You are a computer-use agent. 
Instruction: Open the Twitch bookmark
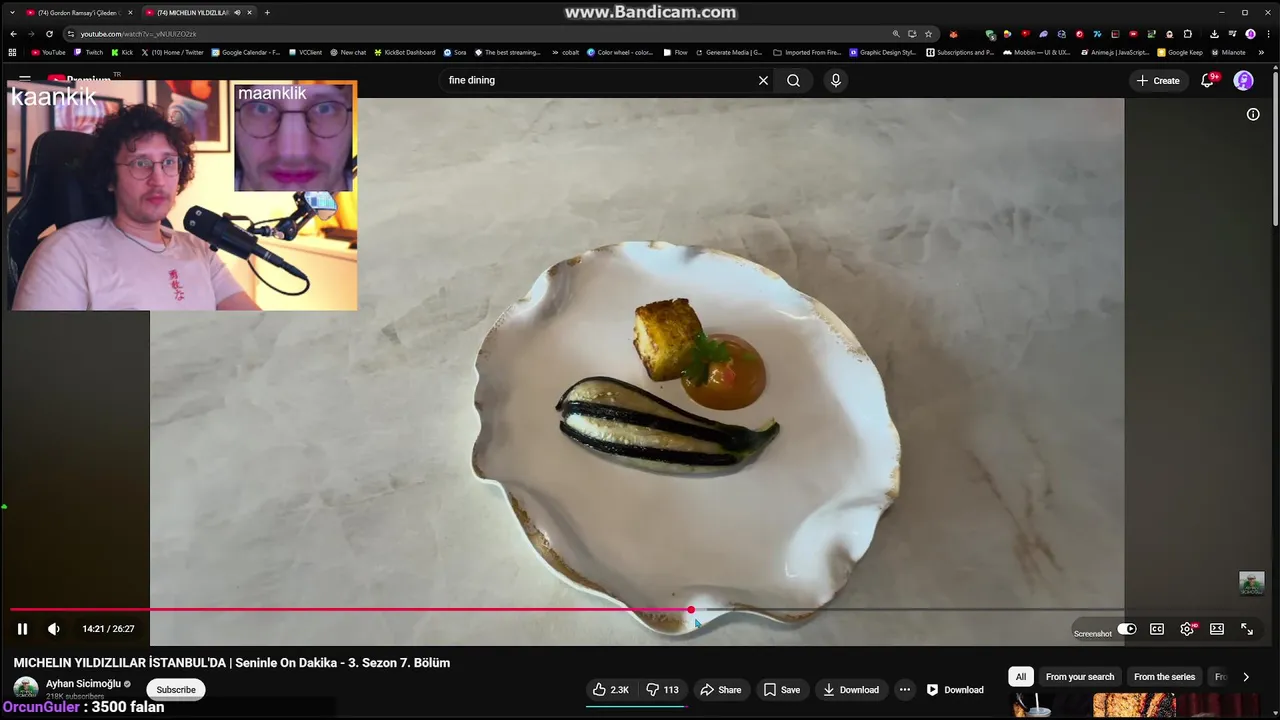coord(89,52)
